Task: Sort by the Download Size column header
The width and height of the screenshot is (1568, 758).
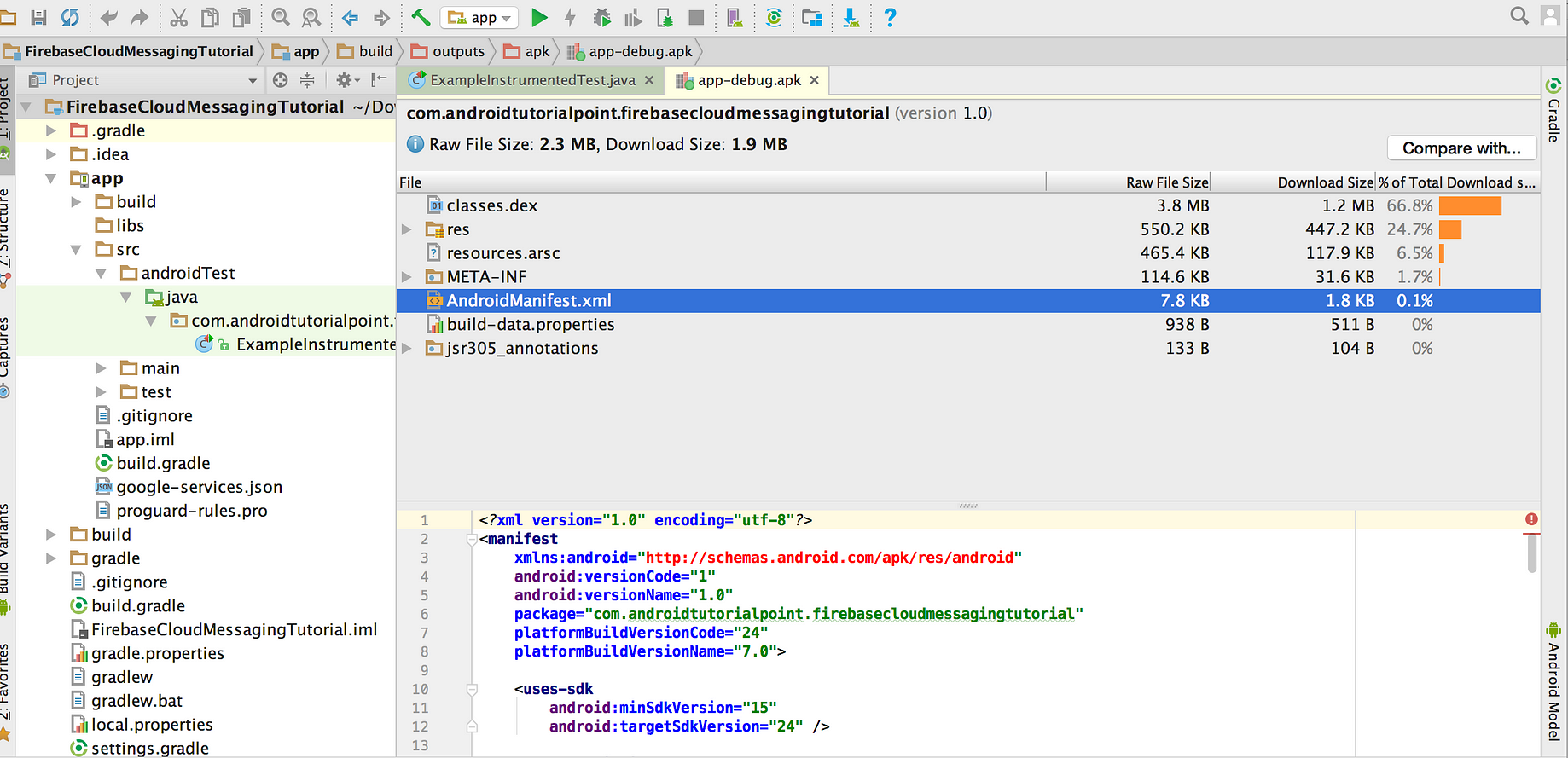Action: pos(1294,182)
